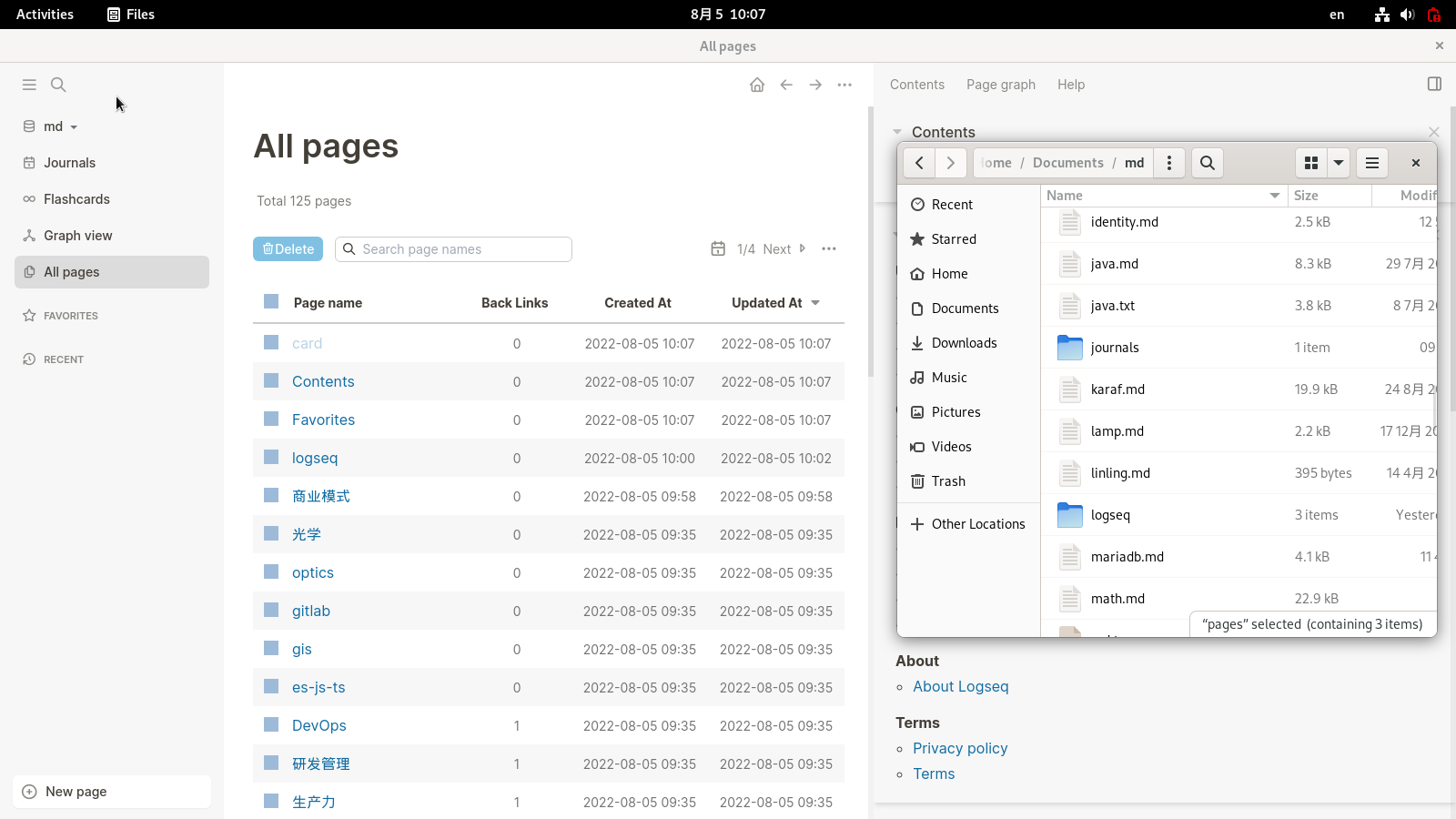Select the checkbox for the Contents page
This screenshot has width=1456, height=819.
point(271,380)
